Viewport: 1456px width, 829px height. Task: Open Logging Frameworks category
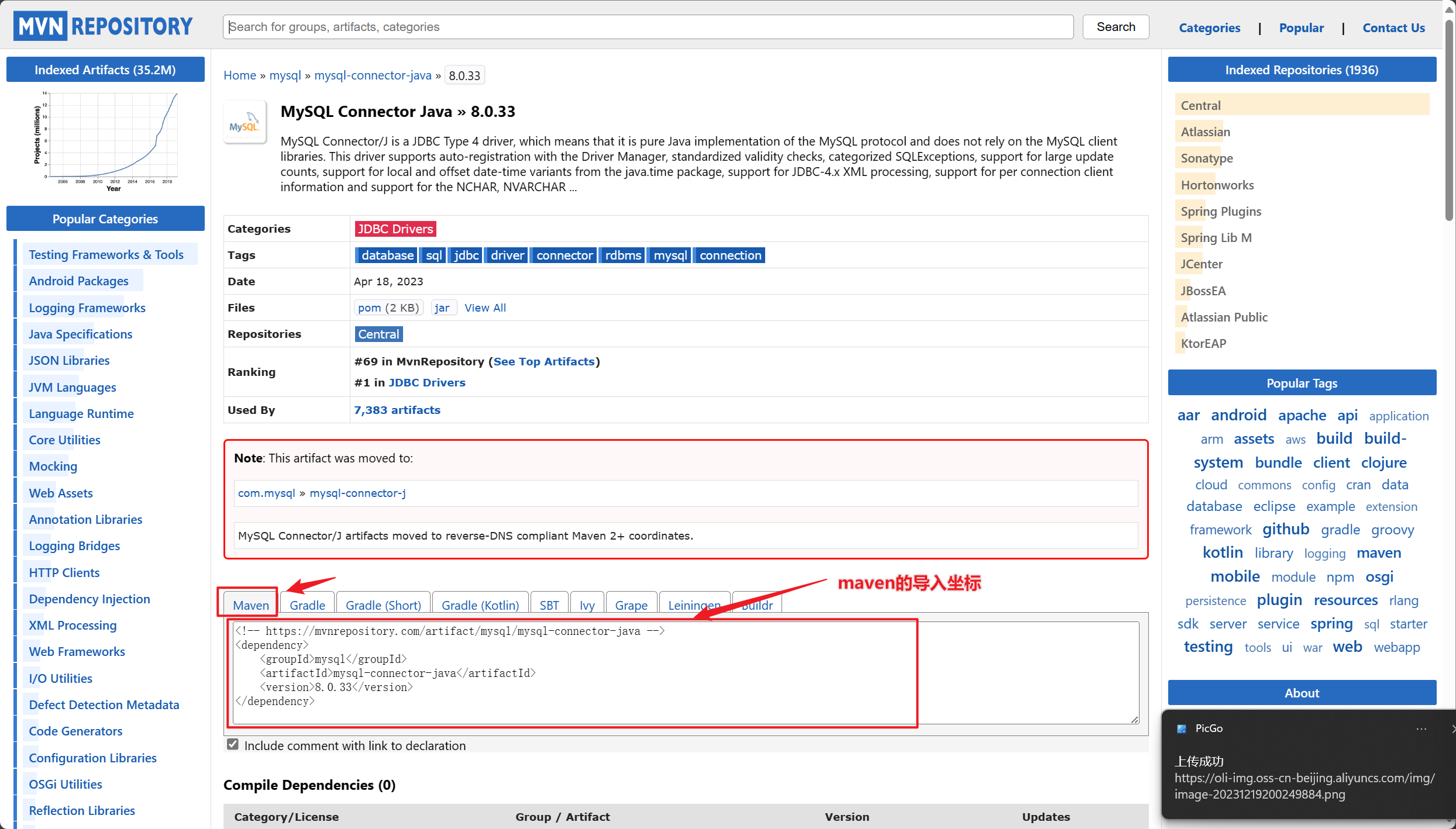(x=87, y=308)
